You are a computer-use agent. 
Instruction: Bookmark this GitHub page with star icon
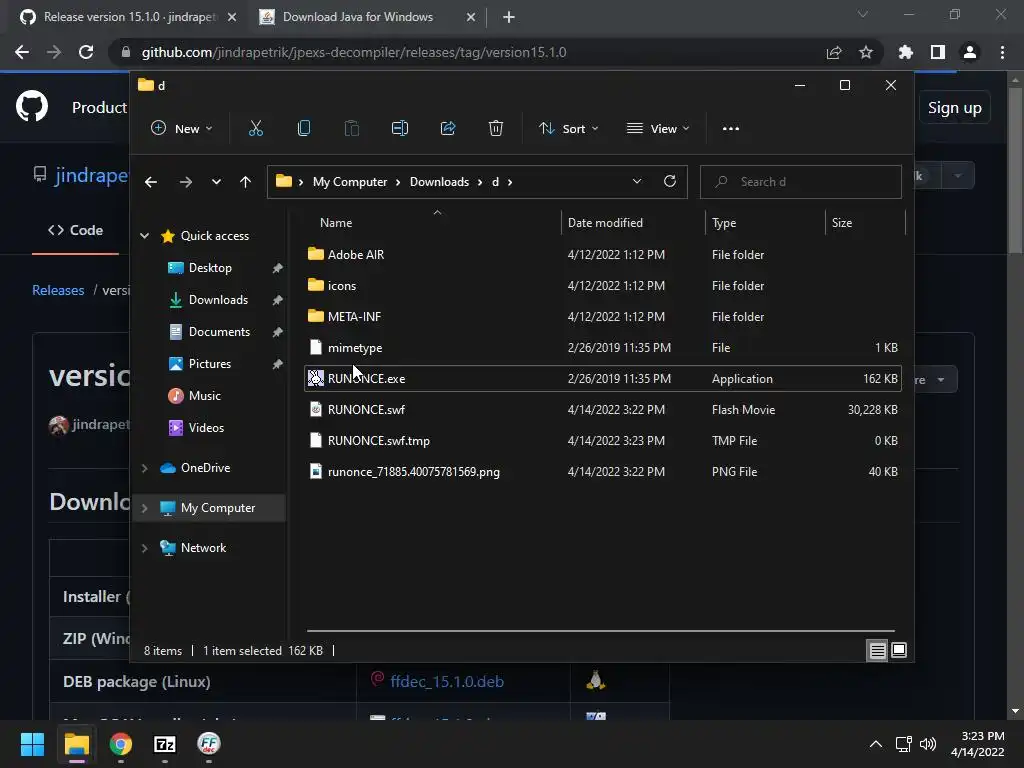pos(865,52)
